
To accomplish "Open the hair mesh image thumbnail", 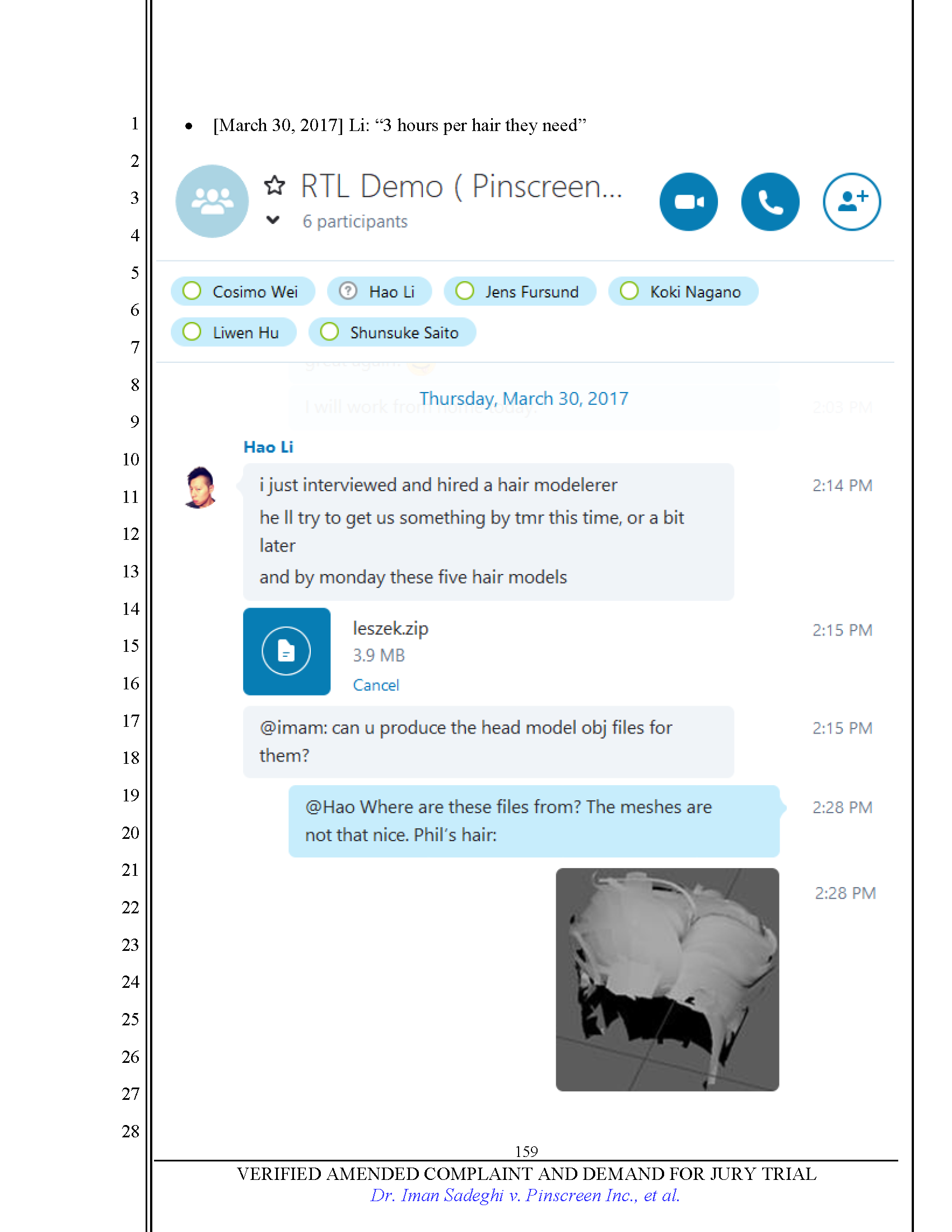I will 667,979.
